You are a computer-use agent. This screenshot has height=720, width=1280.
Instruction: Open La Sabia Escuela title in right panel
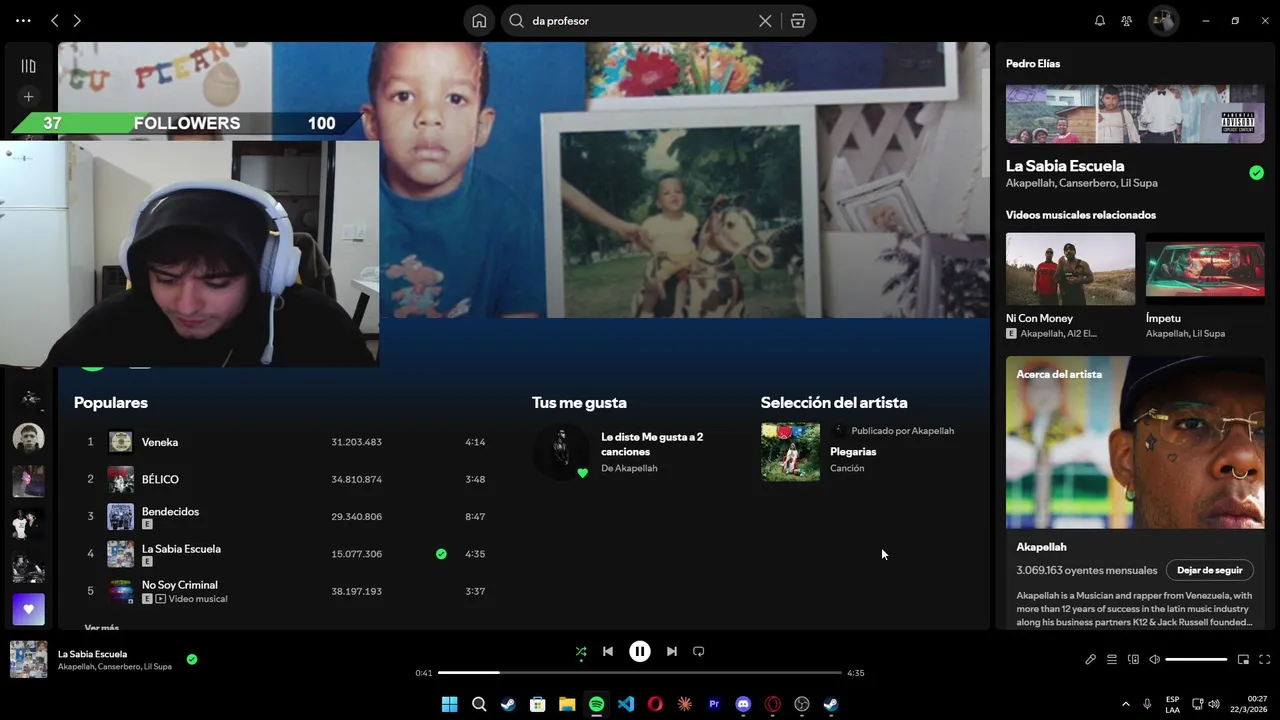pyautogui.click(x=1065, y=166)
